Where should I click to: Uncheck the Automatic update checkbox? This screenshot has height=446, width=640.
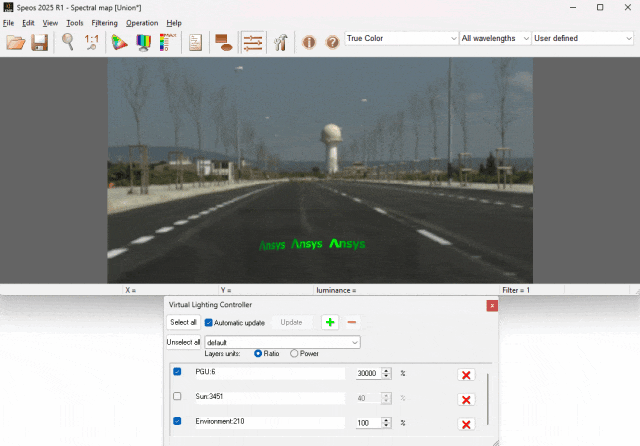[209, 323]
